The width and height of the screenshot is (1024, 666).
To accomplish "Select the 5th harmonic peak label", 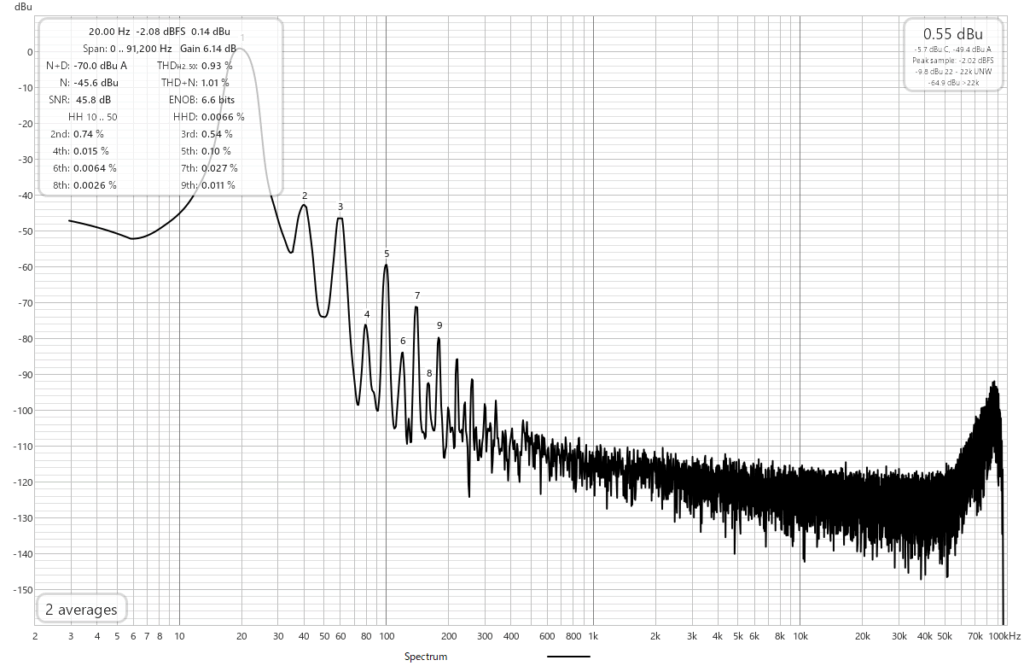I will click(x=386, y=254).
